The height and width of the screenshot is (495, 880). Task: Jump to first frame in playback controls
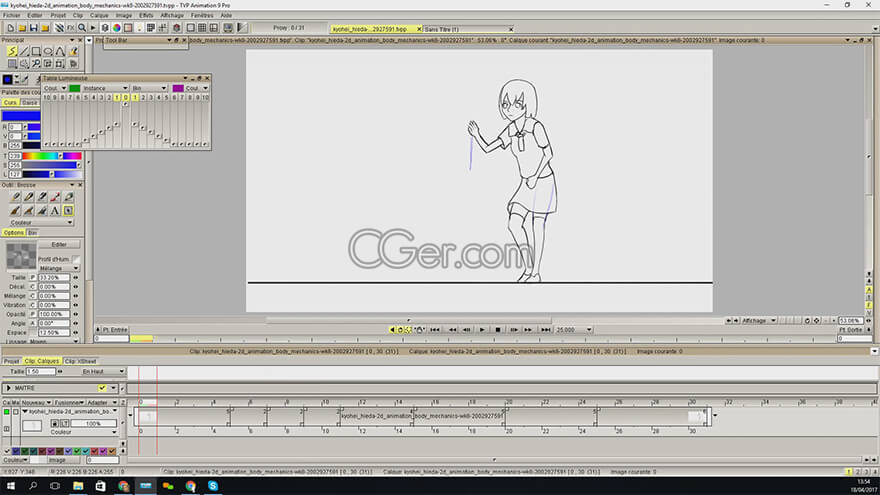point(435,330)
